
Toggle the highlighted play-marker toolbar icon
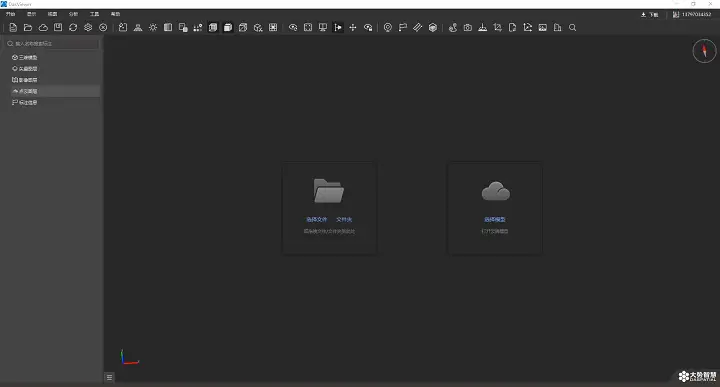[338, 28]
